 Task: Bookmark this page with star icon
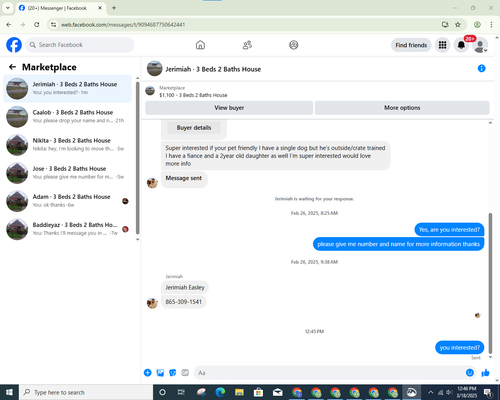point(458,24)
